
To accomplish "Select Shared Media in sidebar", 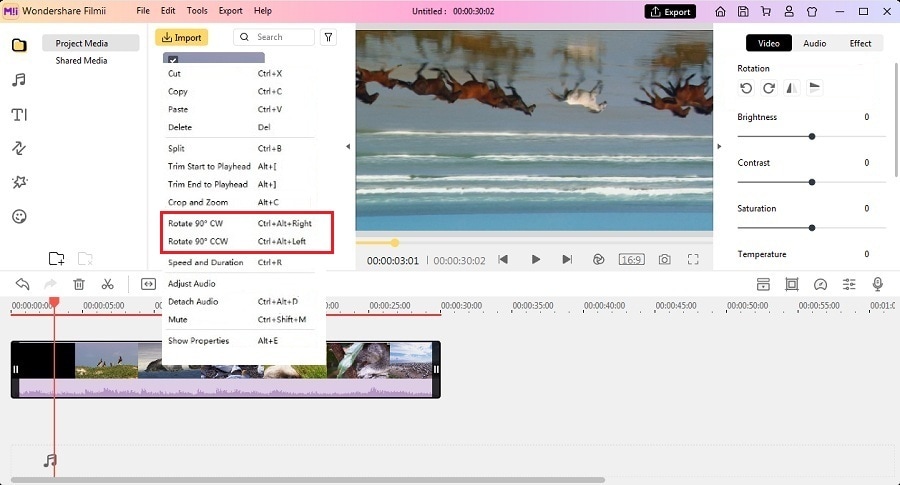I will pos(82,60).
